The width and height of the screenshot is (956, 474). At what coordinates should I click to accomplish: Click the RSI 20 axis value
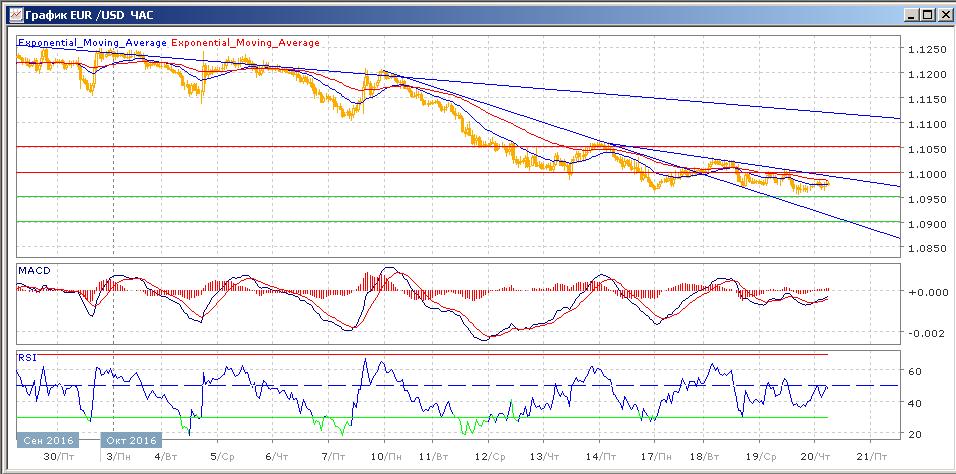pyautogui.click(x=915, y=434)
